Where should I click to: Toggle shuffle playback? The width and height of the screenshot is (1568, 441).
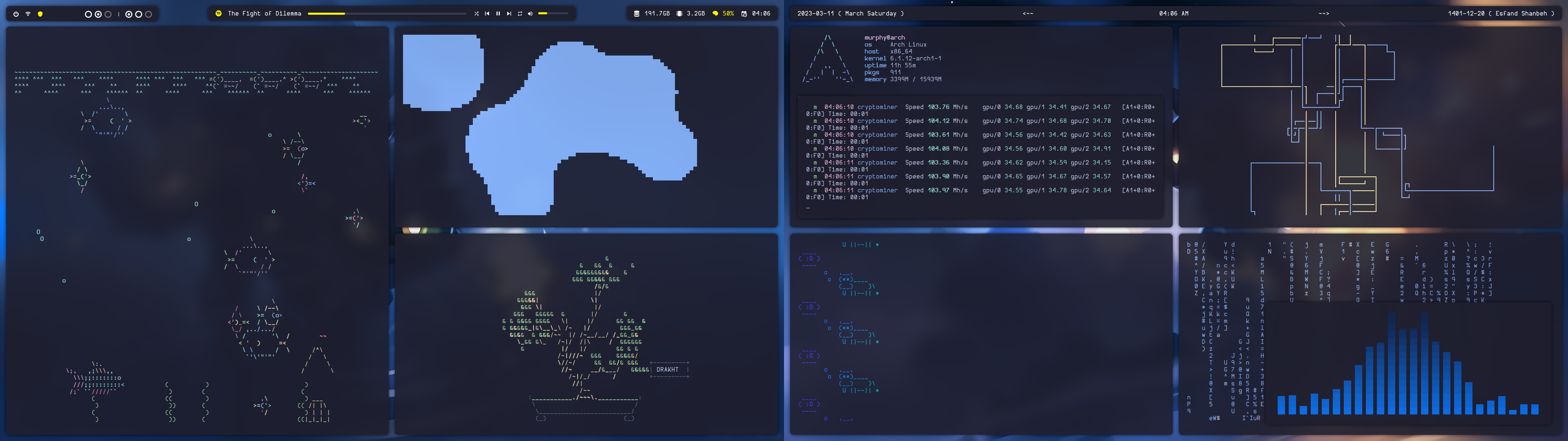(476, 13)
